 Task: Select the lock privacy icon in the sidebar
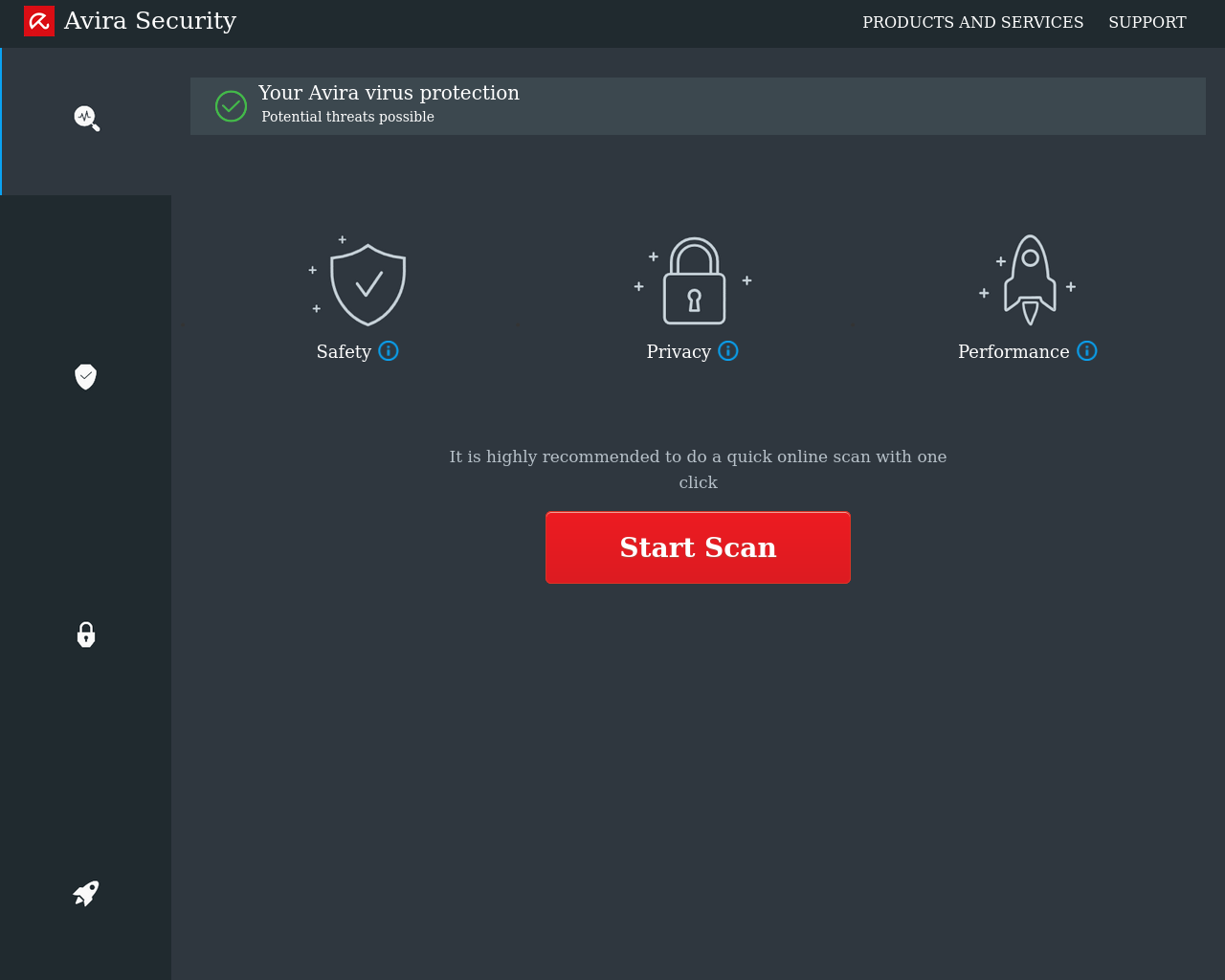[86, 635]
